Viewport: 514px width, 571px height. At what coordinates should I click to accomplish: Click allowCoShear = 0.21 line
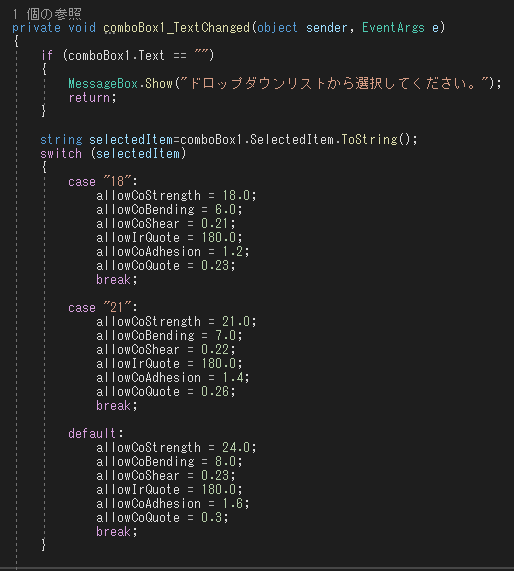[166, 224]
